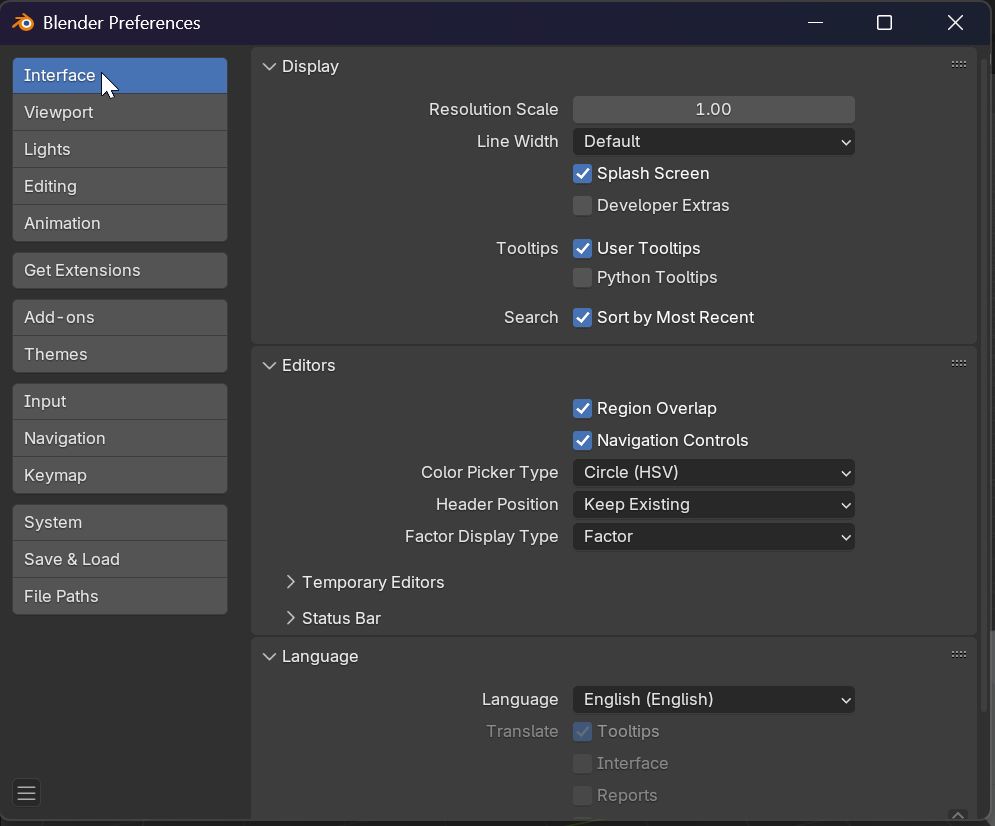The image size is (995, 826).
Task: Open the hamburger preferences menu icon
Action: (27, 793)
